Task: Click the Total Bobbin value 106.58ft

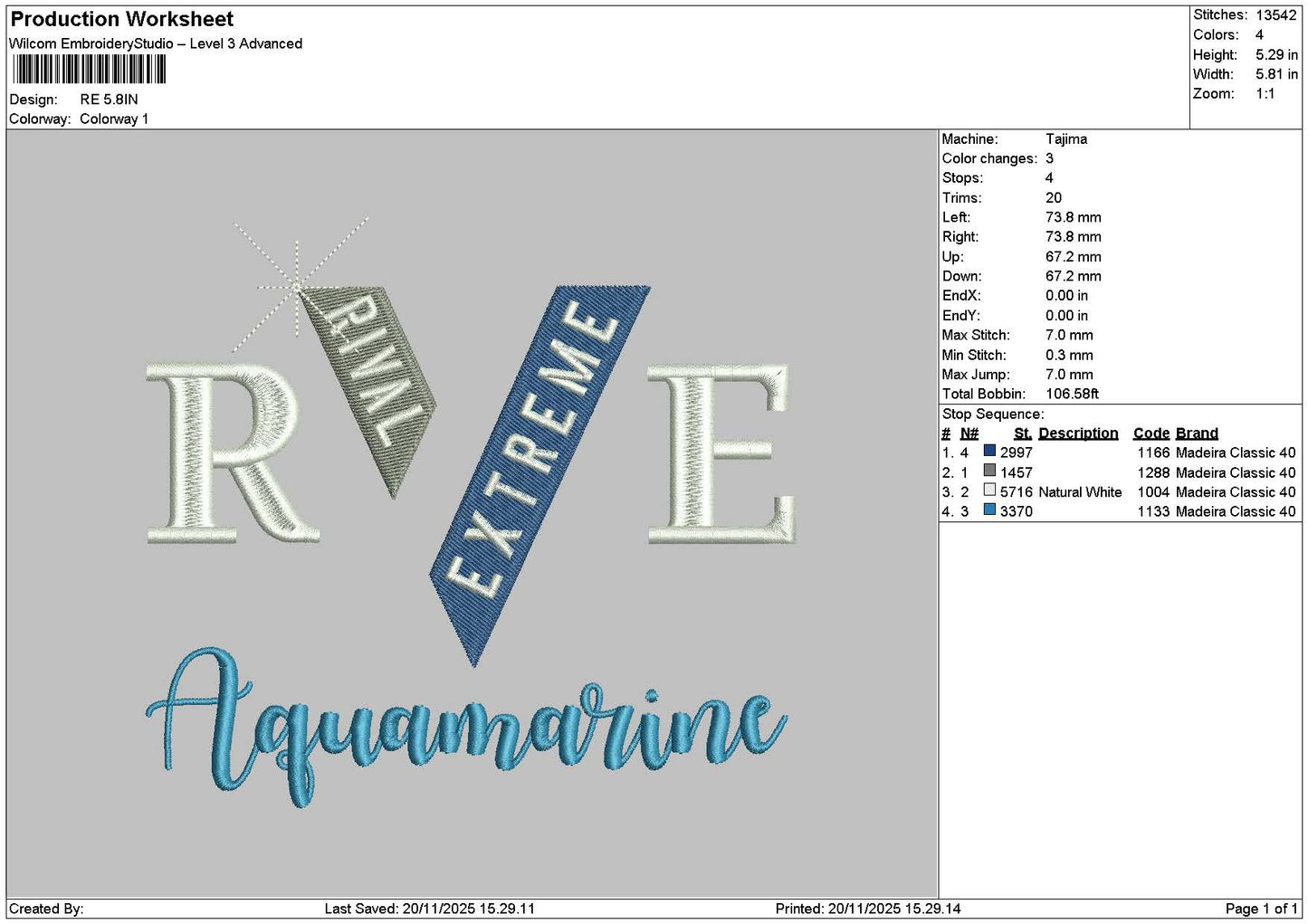Action: 1072,394
